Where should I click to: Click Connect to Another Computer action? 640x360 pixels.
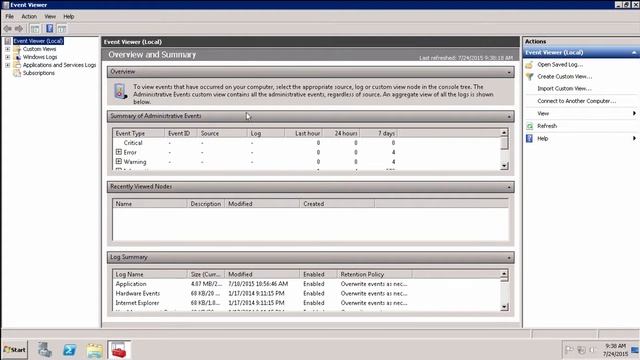click(576, 101)
